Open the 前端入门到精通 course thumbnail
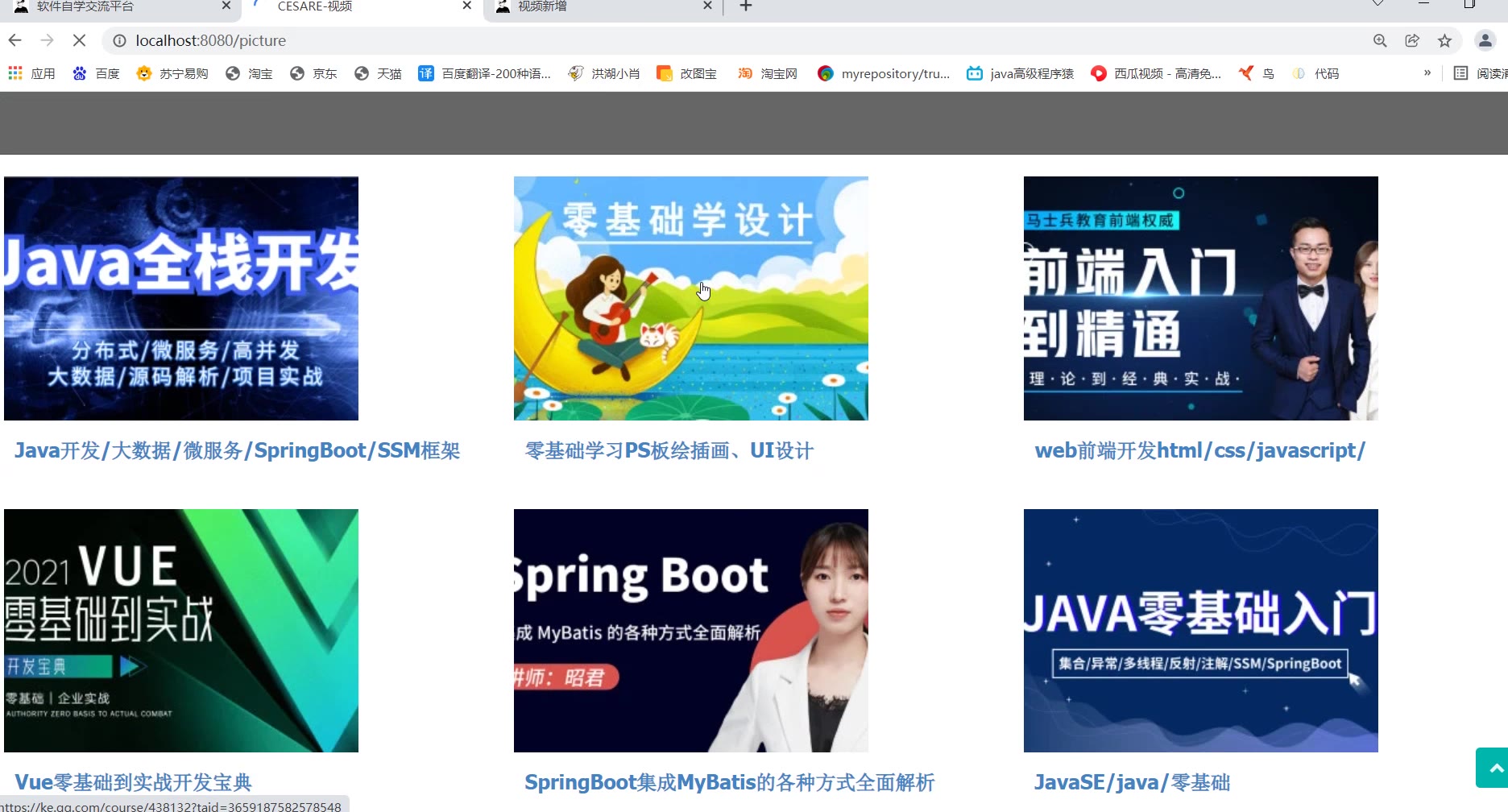 pos(1201,298)
